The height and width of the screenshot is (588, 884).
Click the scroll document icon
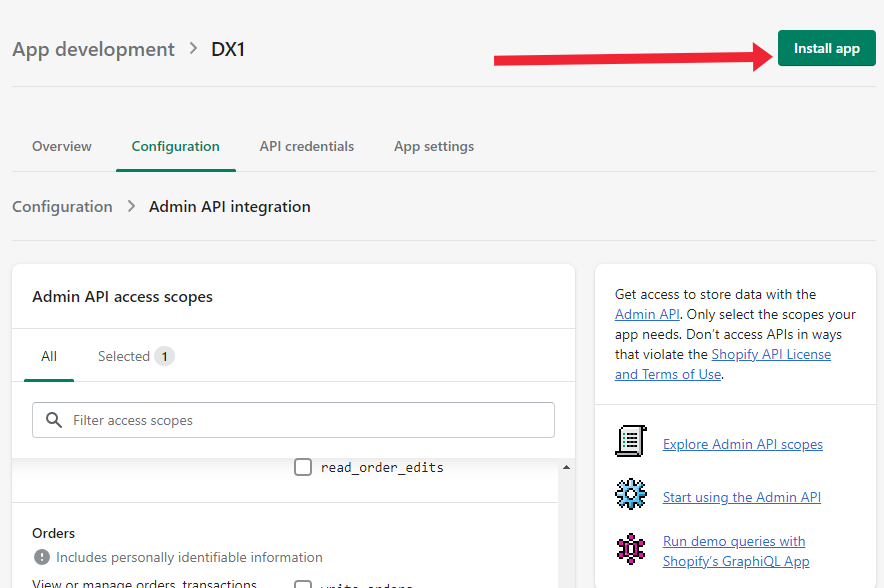(631, 441)
